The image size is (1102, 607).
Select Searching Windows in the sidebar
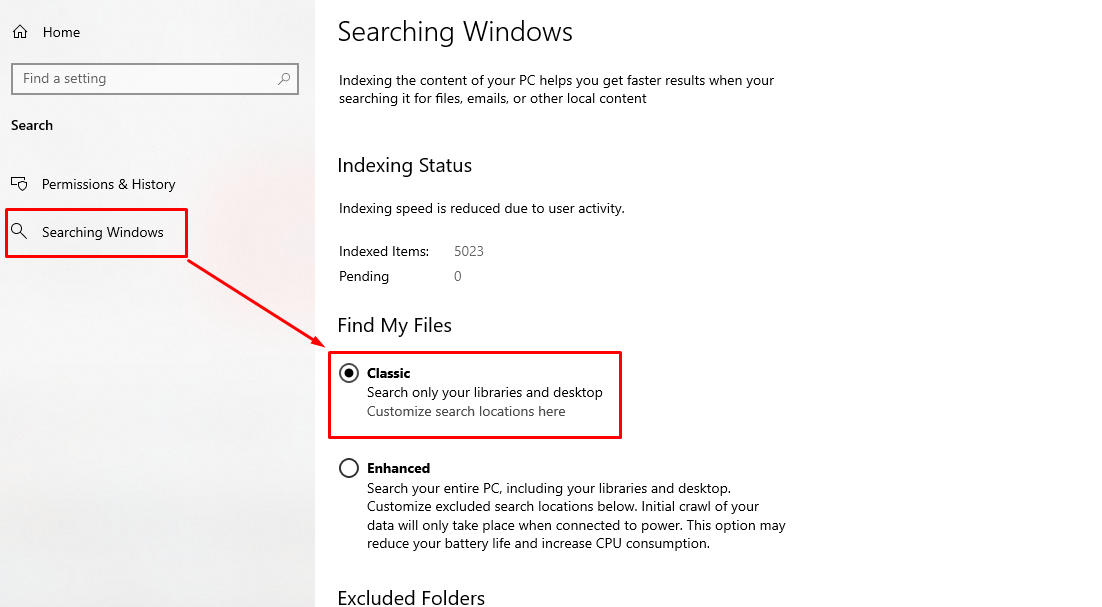102,232
